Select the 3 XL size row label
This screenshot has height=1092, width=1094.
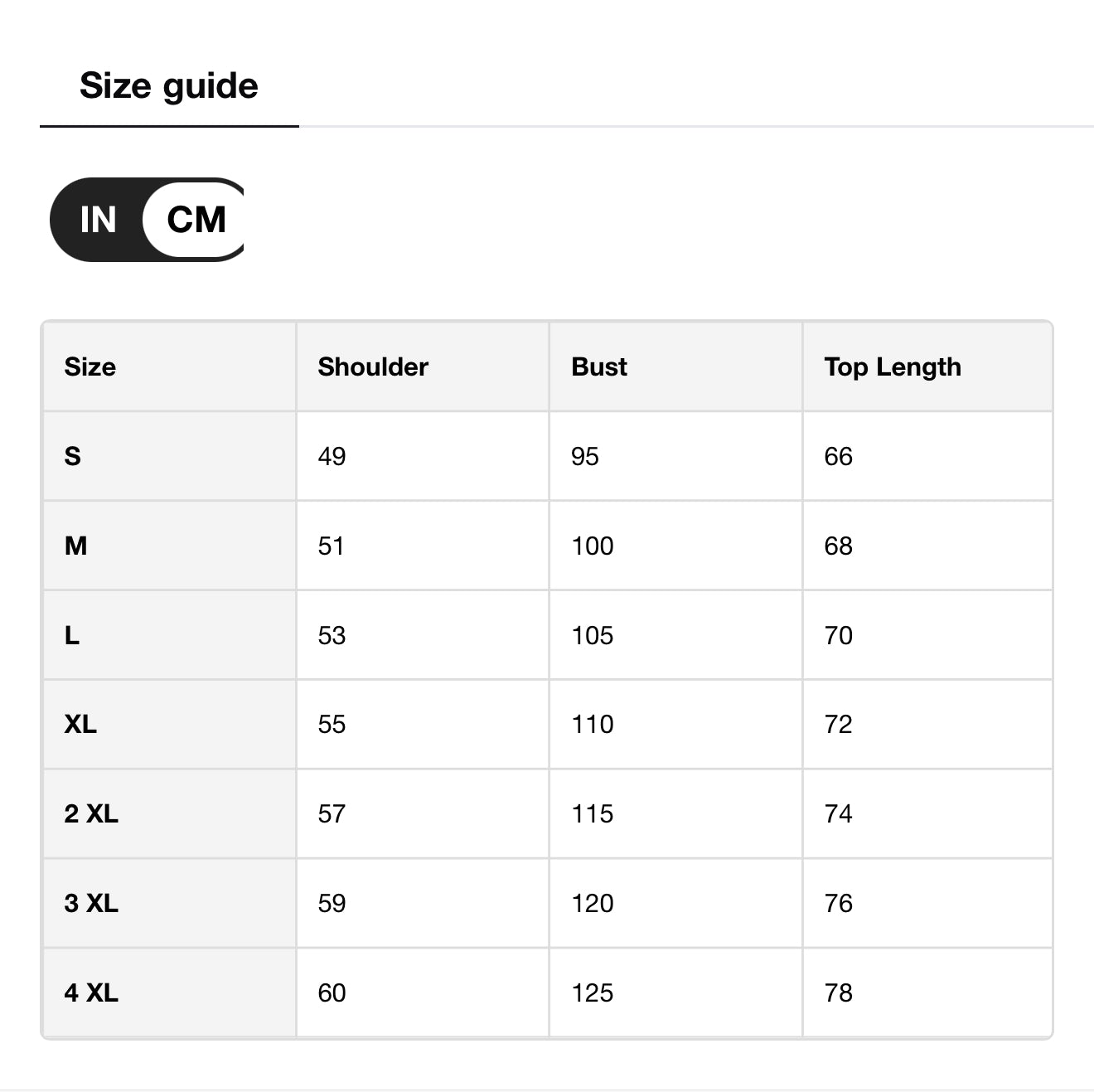(x=91, y=903)
